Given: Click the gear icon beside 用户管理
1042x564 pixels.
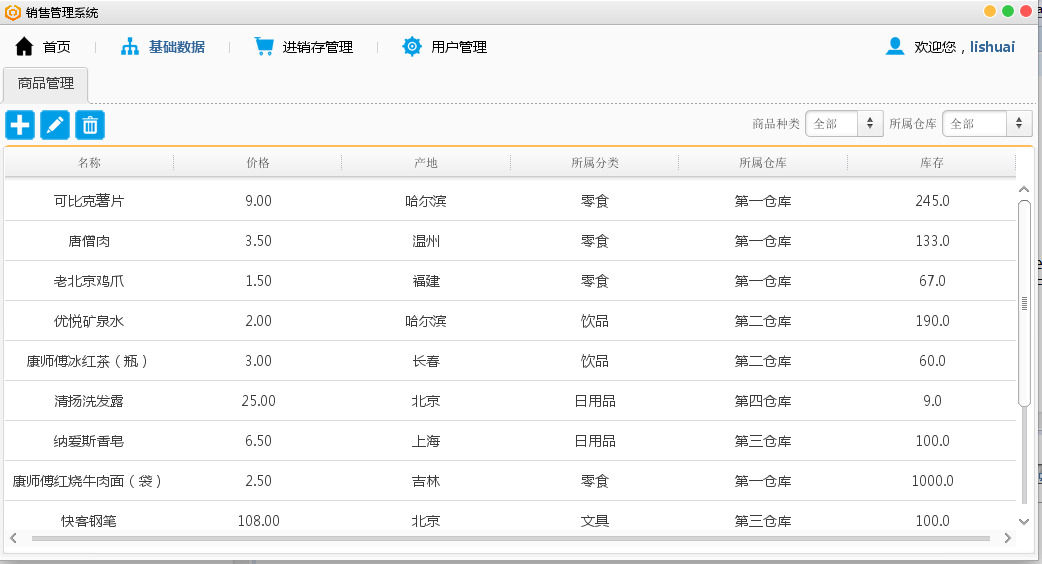Looking at the screenshot, I should click(x=412, y=47).
